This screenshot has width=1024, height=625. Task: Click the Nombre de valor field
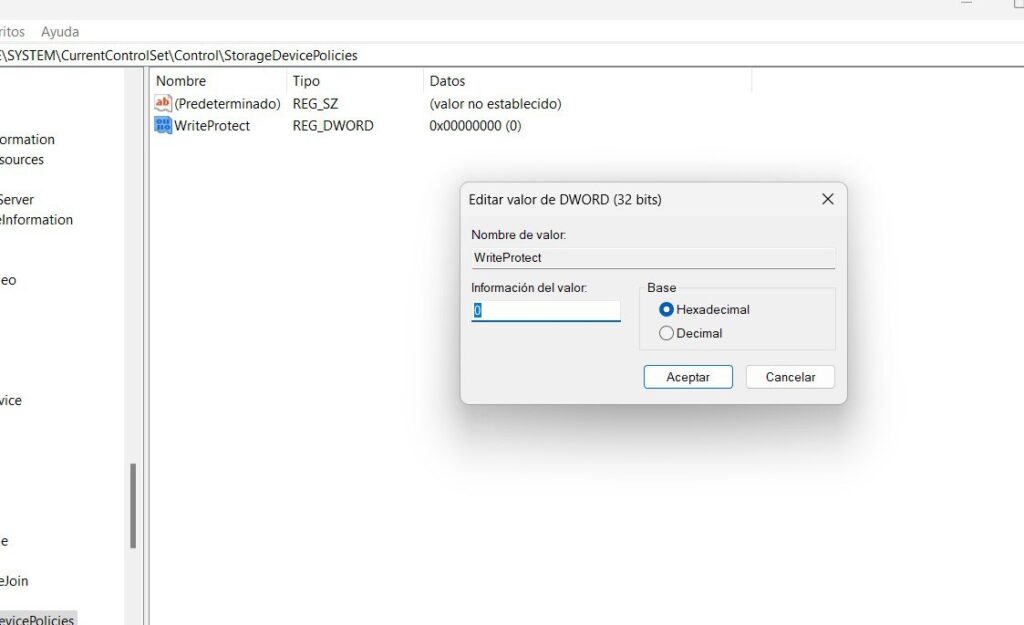[x=653, y=257]
